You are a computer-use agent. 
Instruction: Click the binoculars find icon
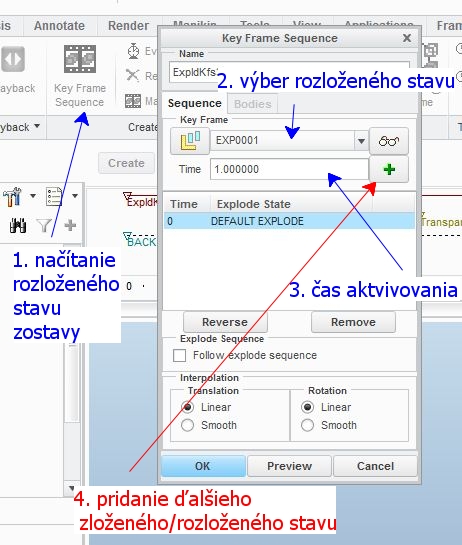[x=18, y=226]
